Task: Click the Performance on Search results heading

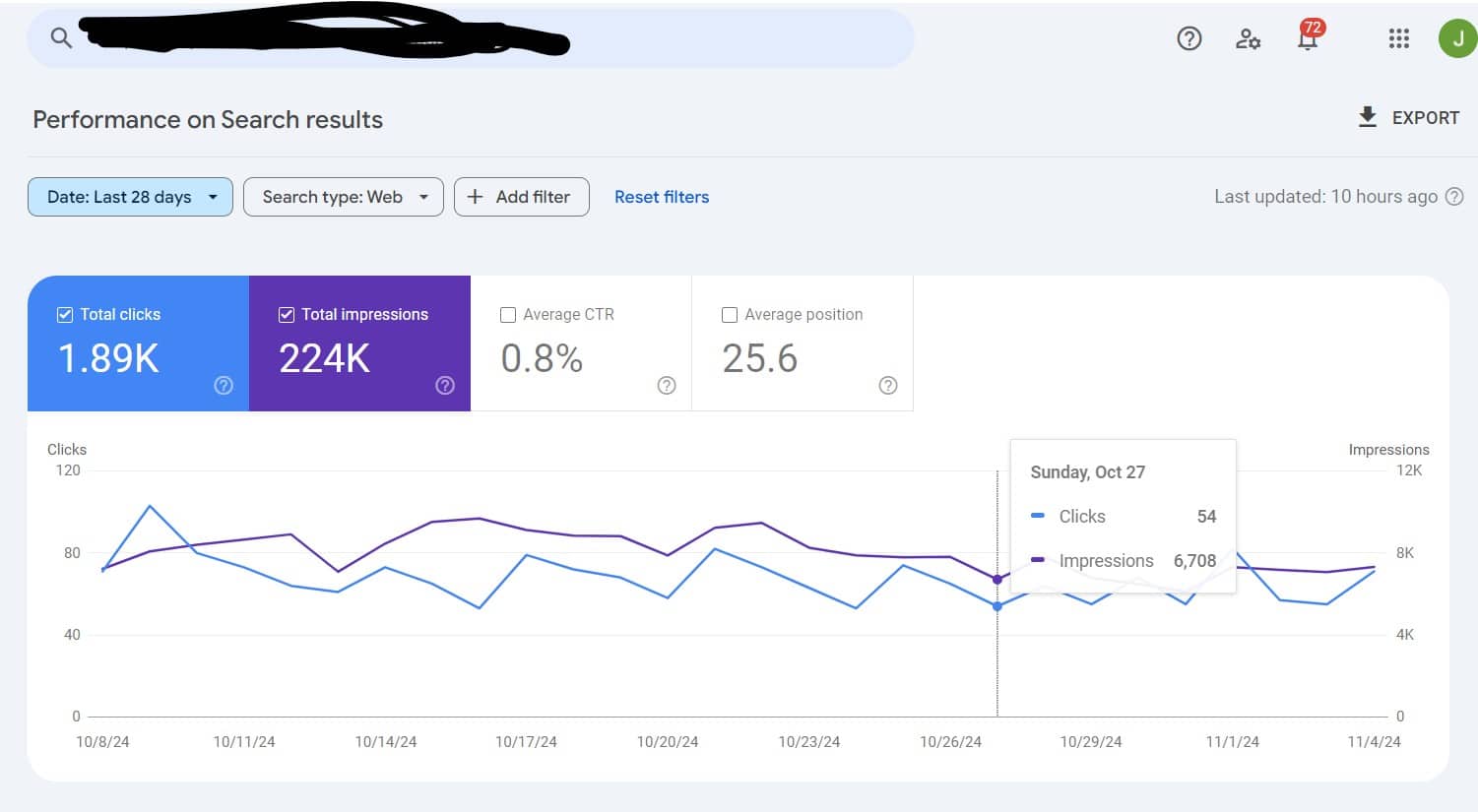Action: (208, 119)
